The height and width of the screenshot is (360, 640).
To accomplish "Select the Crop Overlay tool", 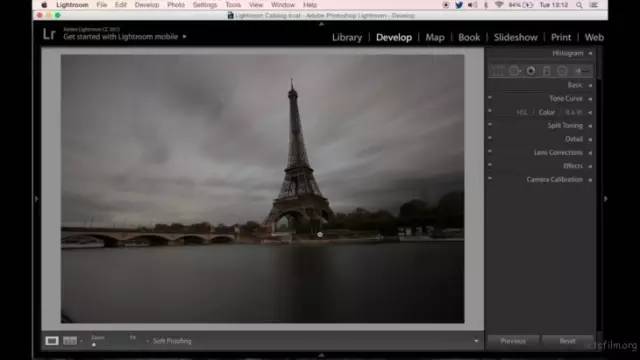I will coord(498,71).
